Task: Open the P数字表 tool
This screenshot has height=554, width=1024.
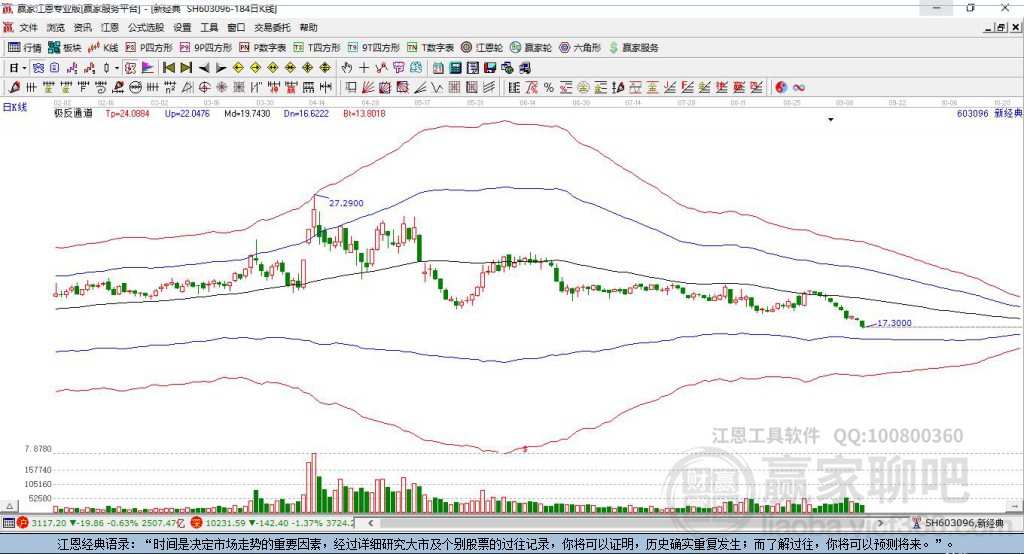Action: pyautogui.click(x=263, y=48)
